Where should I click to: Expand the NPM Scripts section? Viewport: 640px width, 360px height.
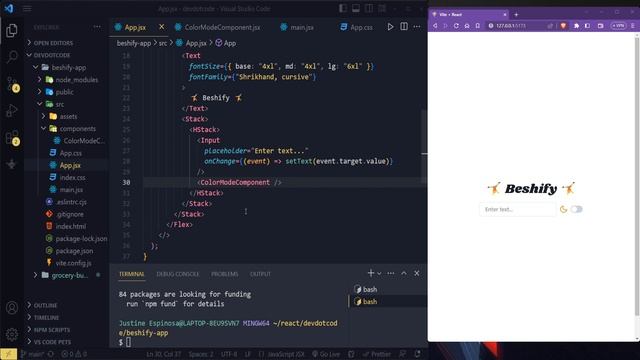click(51, 330)
